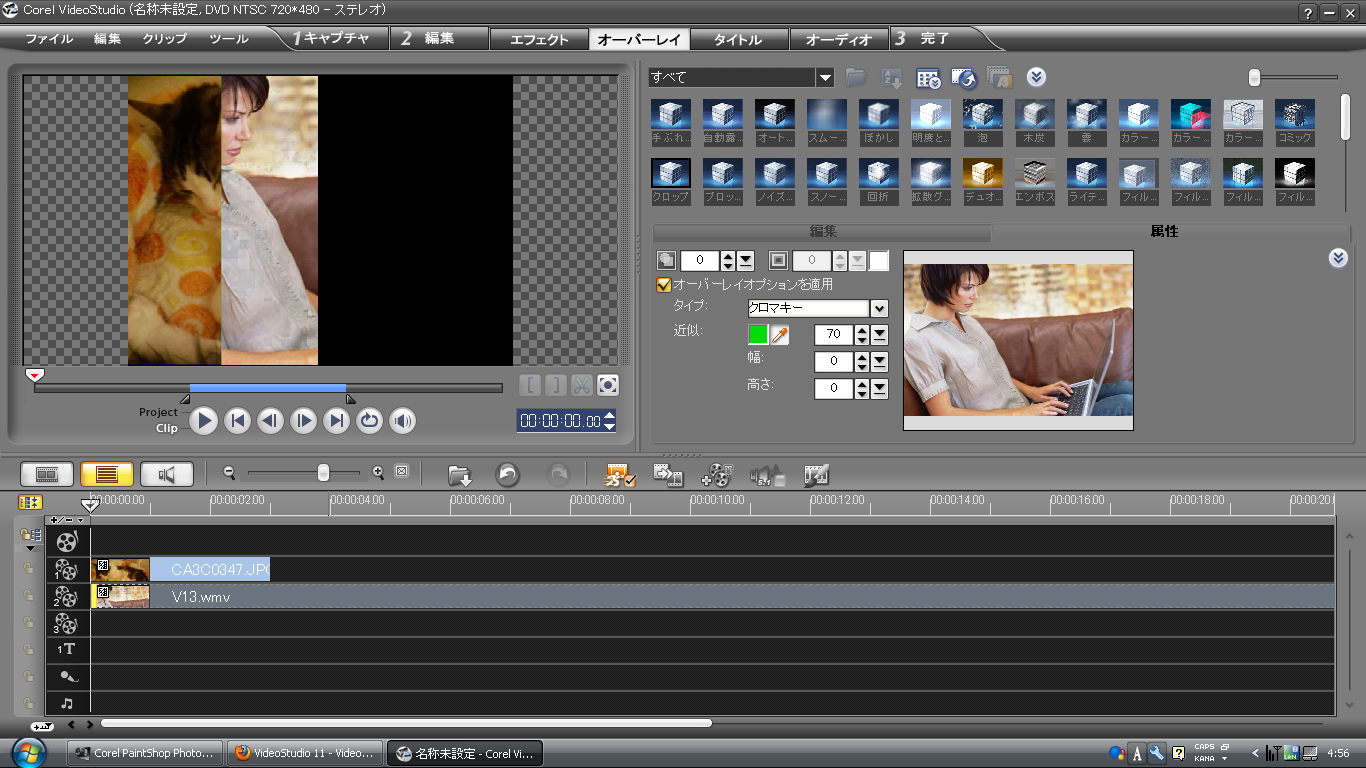The width and height of the screenshot is (1366, 768).
Task: Open the overlay track manager icon
Action: point(717,475)
